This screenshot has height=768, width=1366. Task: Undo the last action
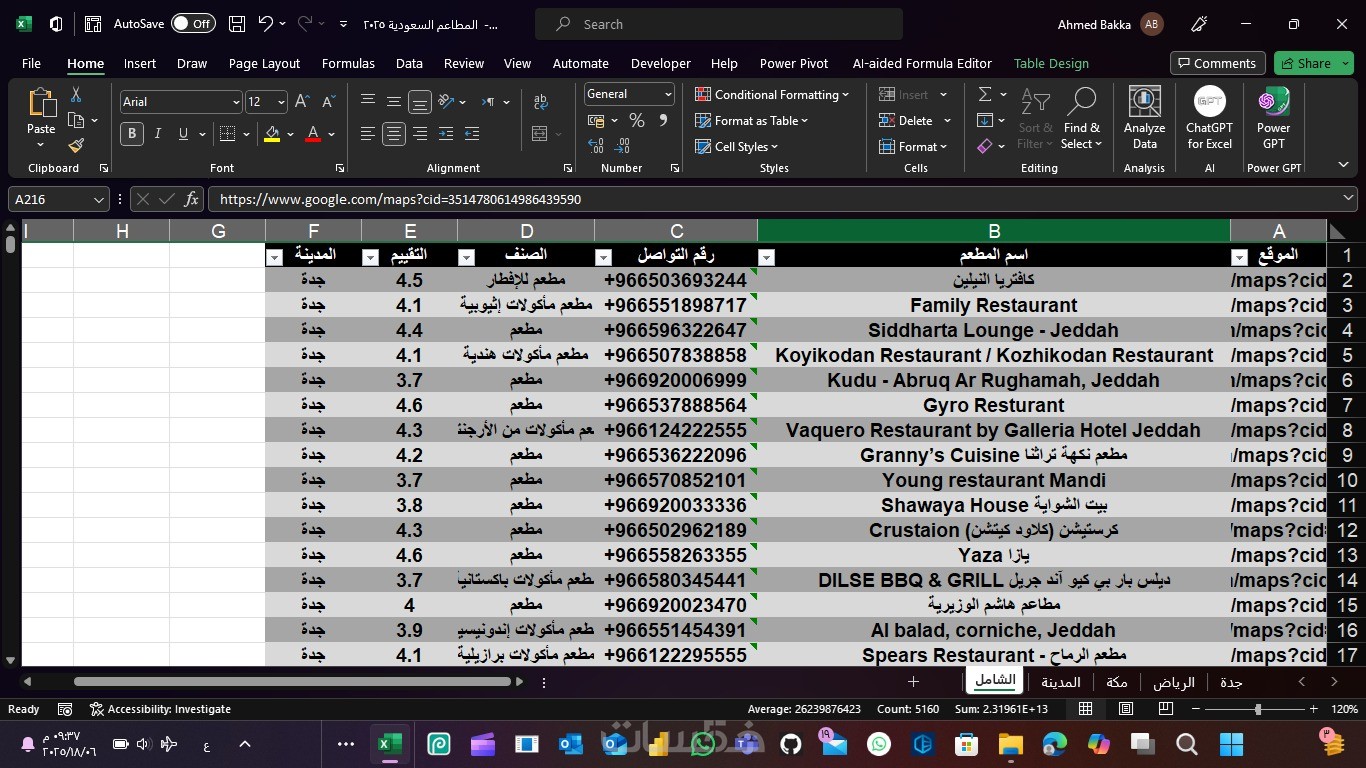pyautogui.click(x=265, y=24)
